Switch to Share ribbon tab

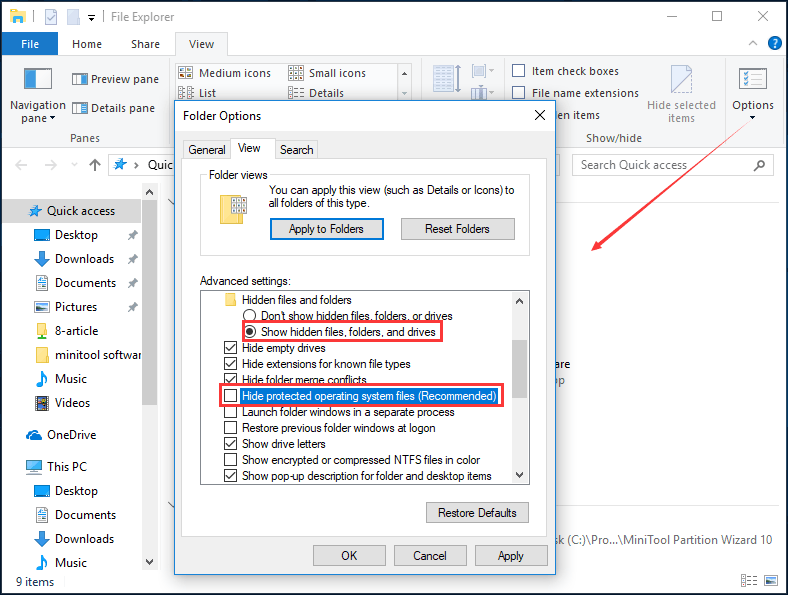click(x=145, y=44)
